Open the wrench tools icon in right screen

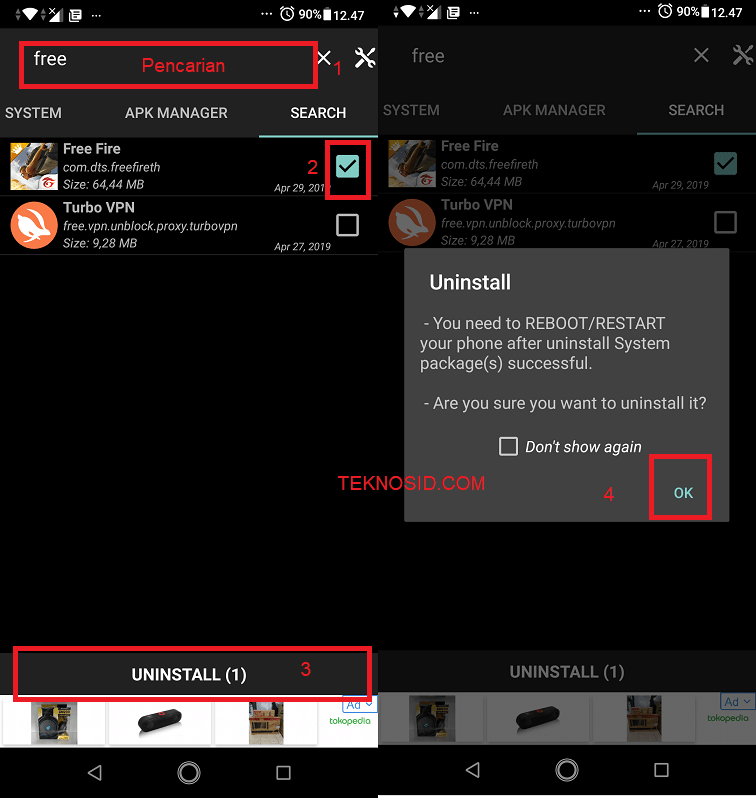tap(743, 55)
